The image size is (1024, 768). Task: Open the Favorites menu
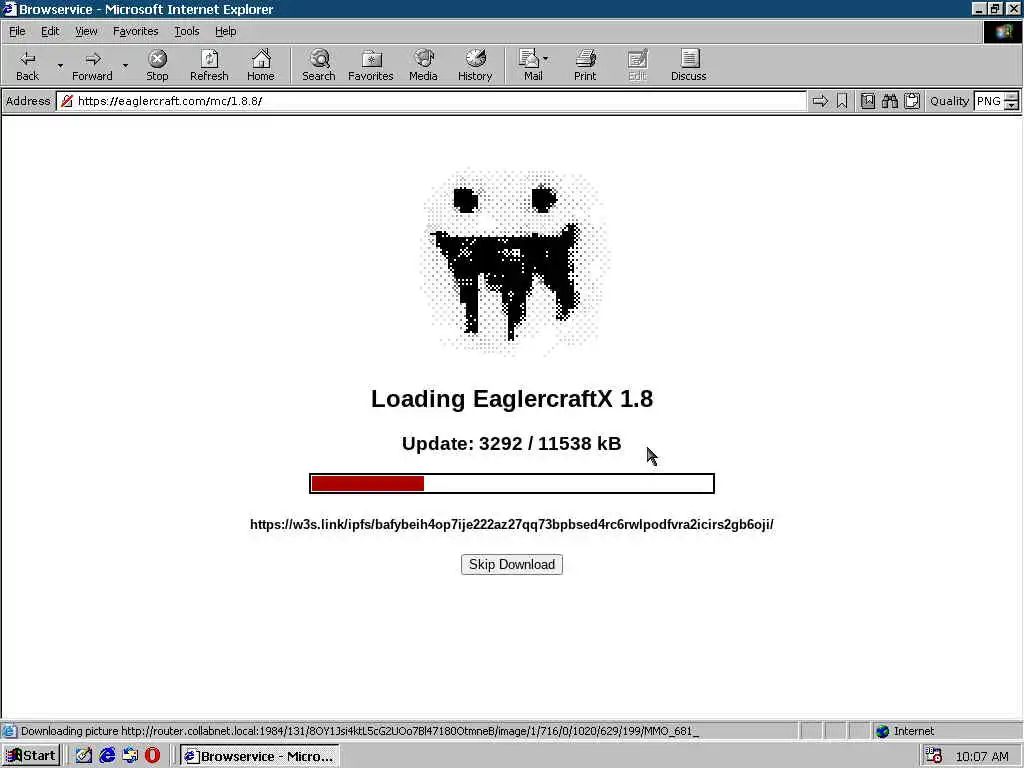tap(135, 31)
